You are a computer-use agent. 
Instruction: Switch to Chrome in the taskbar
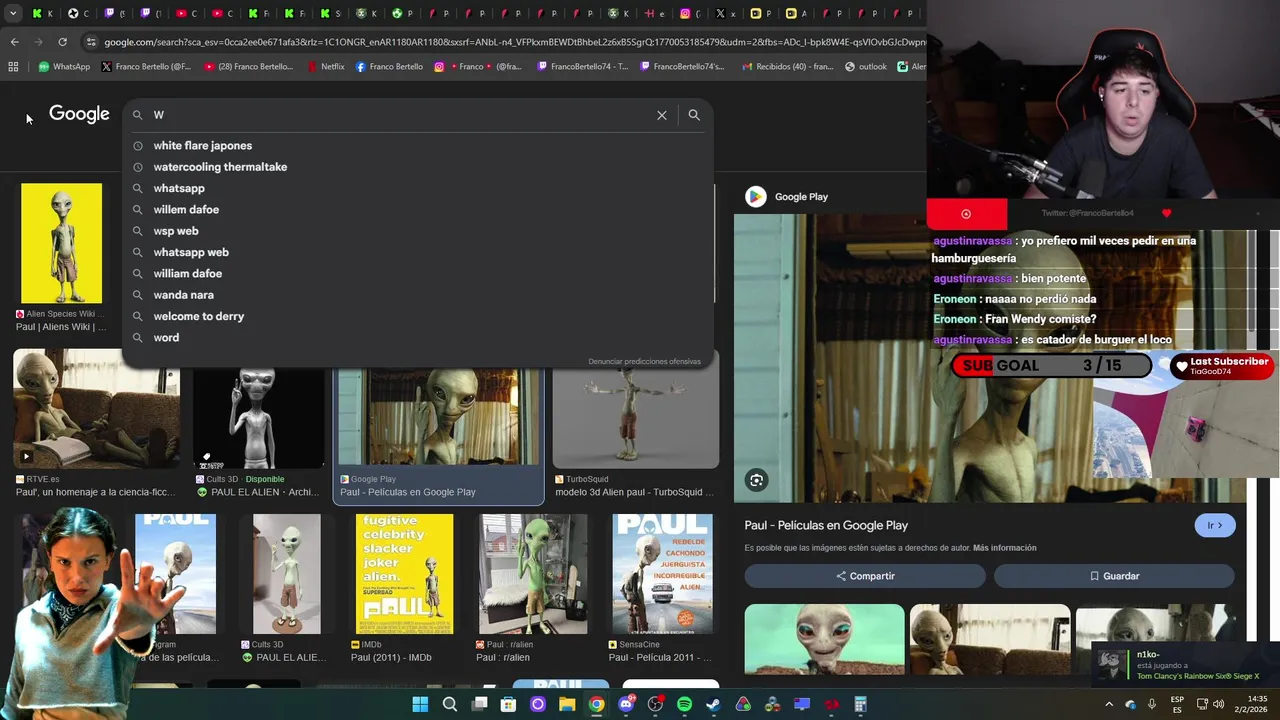pos(596,704)
